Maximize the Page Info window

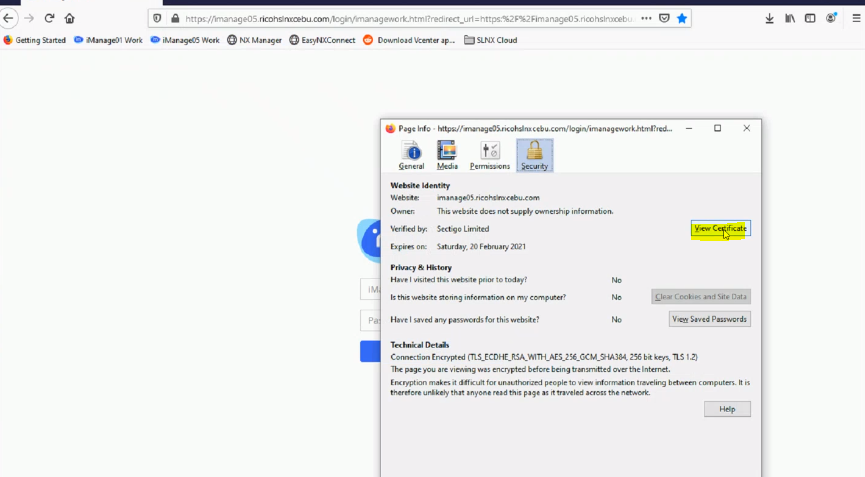pos(718,128)
